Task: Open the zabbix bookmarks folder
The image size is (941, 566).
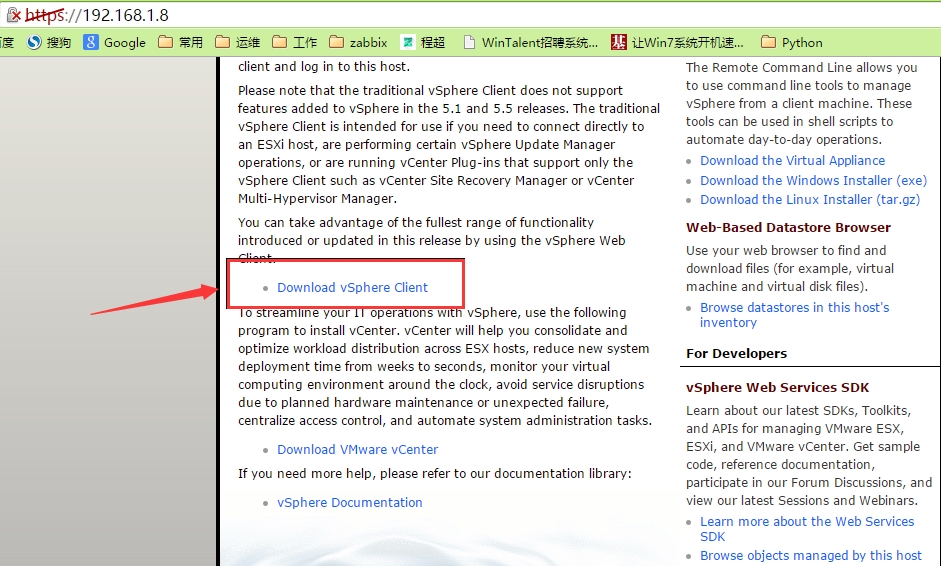Action: pyautogui.click(x=358, y=43)
